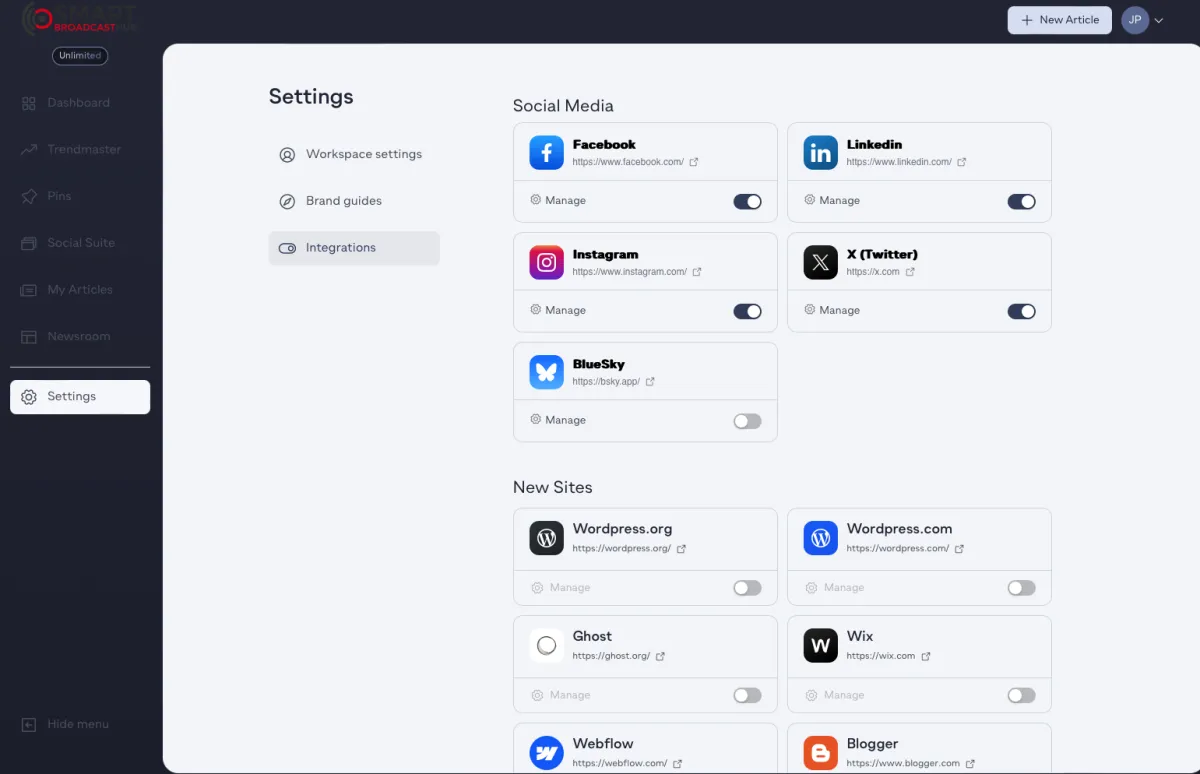This screenshot has height=774, width=1200.
Task: Click the Ghost logo icon
Action: coord(546,645)
